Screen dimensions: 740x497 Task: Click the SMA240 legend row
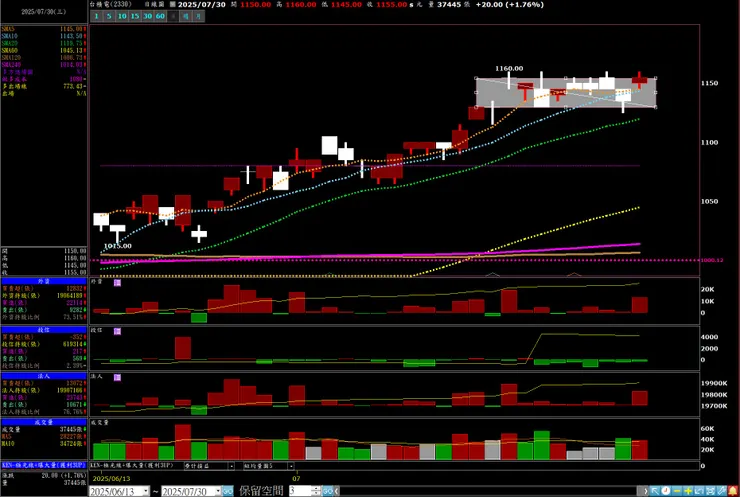[44, 65]
